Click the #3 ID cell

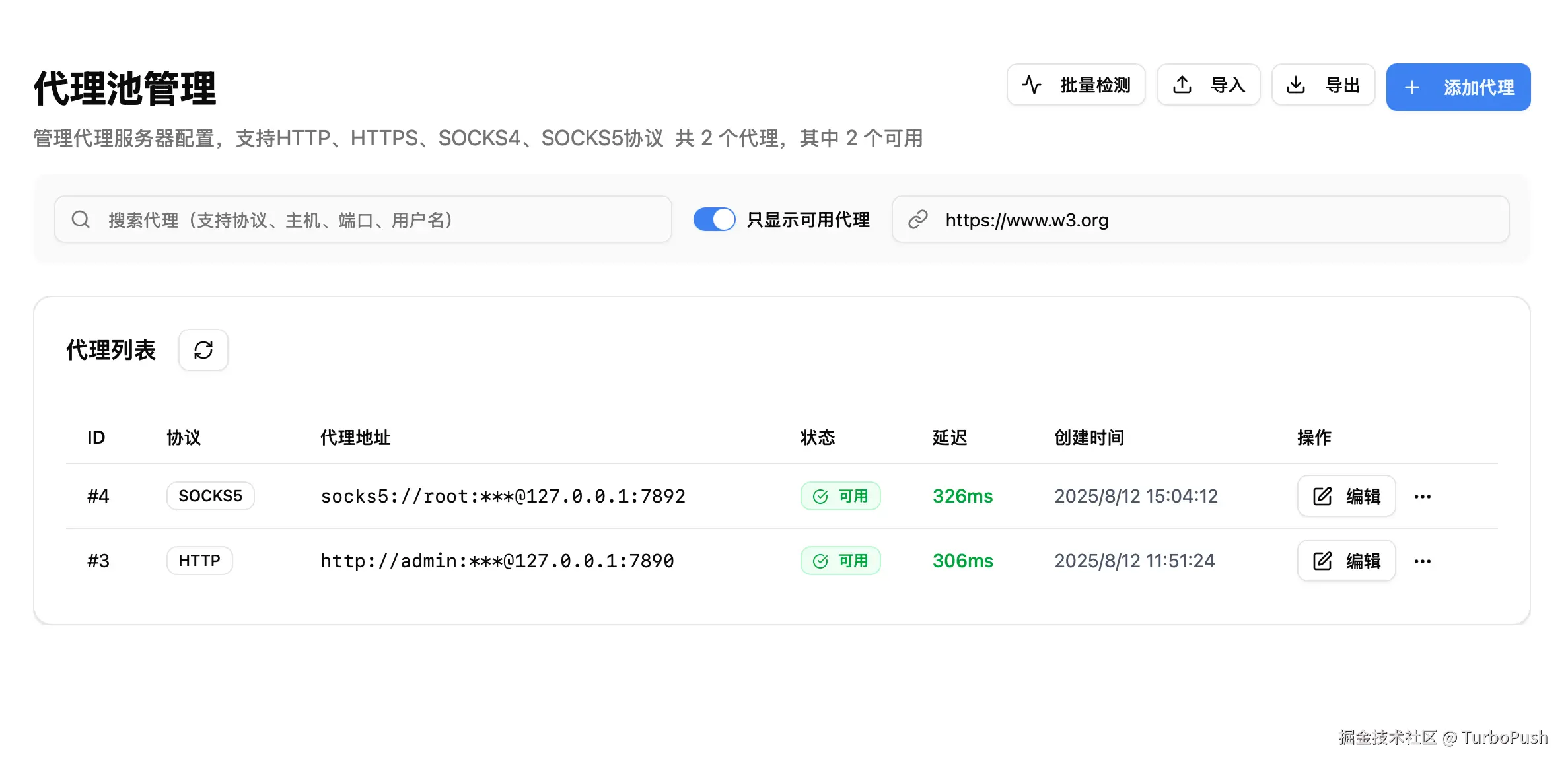coord(98,561)
